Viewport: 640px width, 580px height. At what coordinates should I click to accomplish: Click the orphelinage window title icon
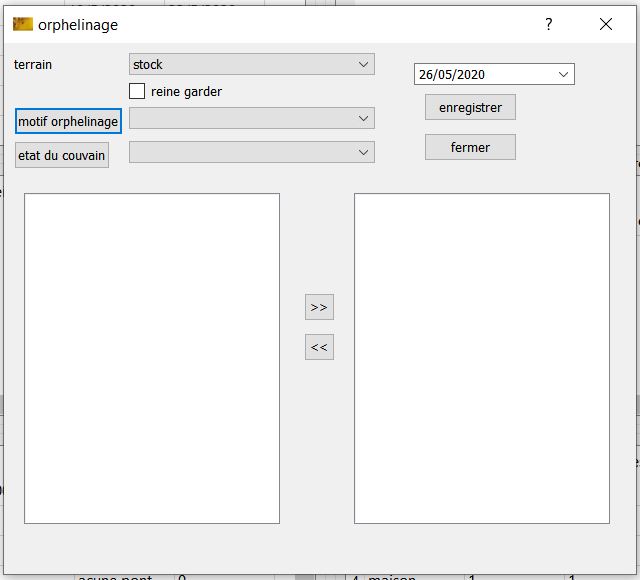22,24
